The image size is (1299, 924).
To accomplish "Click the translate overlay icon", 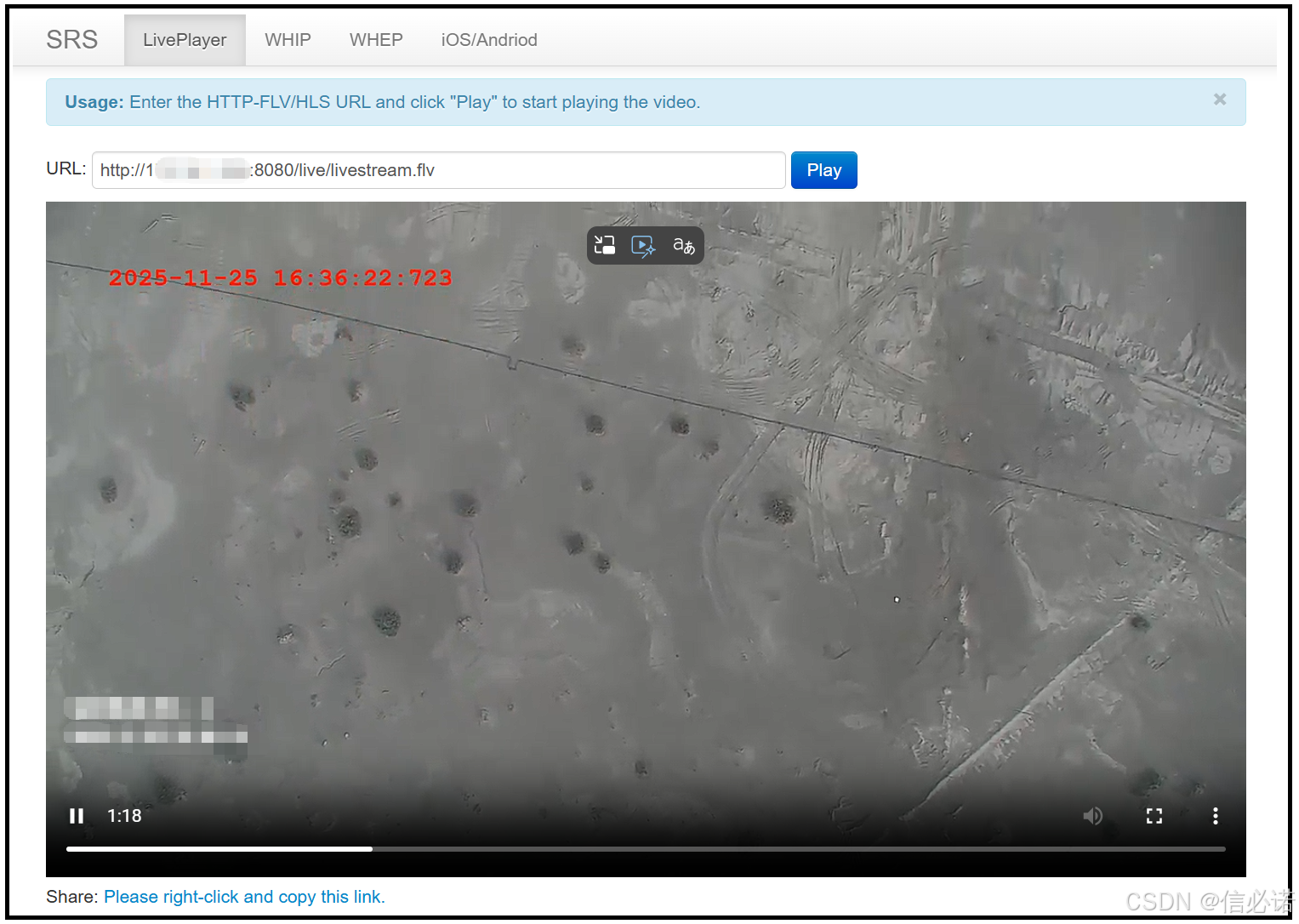I will point(684,246).
